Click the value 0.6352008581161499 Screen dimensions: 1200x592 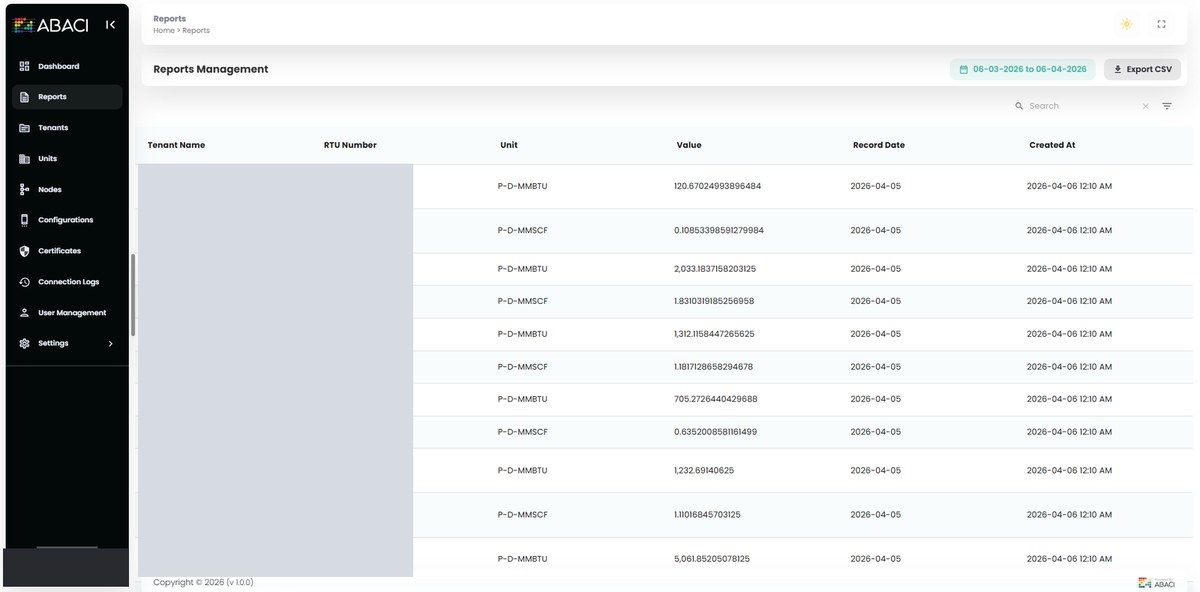(x=715, y=432)
